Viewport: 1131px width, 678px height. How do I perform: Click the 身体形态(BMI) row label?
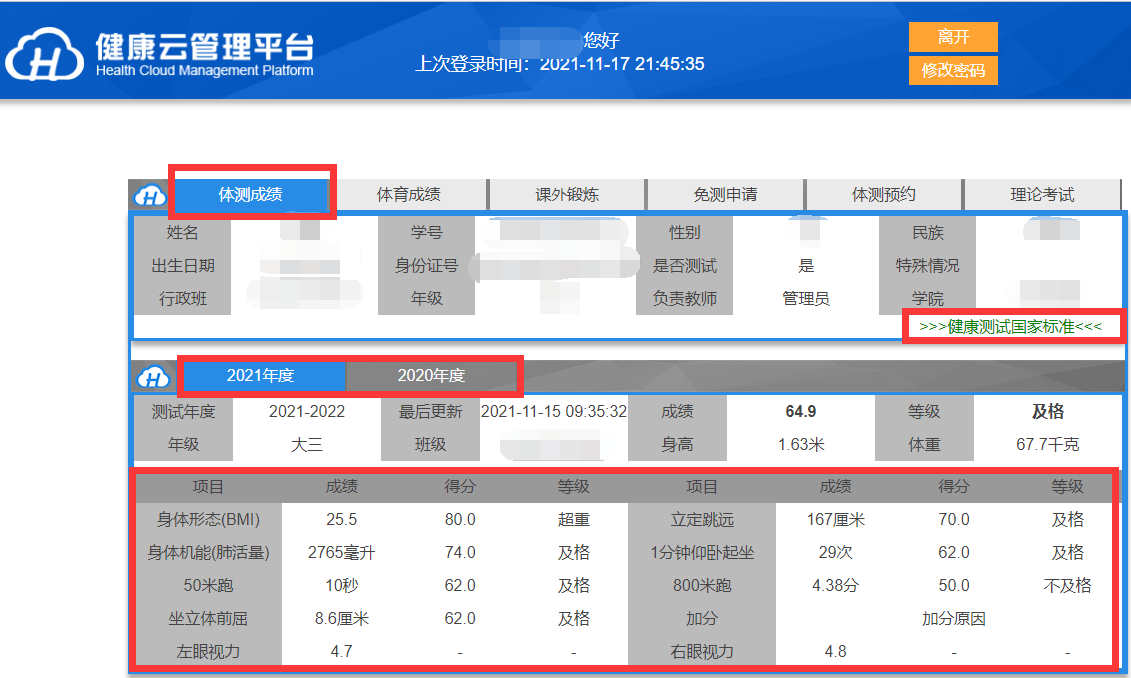206,519
